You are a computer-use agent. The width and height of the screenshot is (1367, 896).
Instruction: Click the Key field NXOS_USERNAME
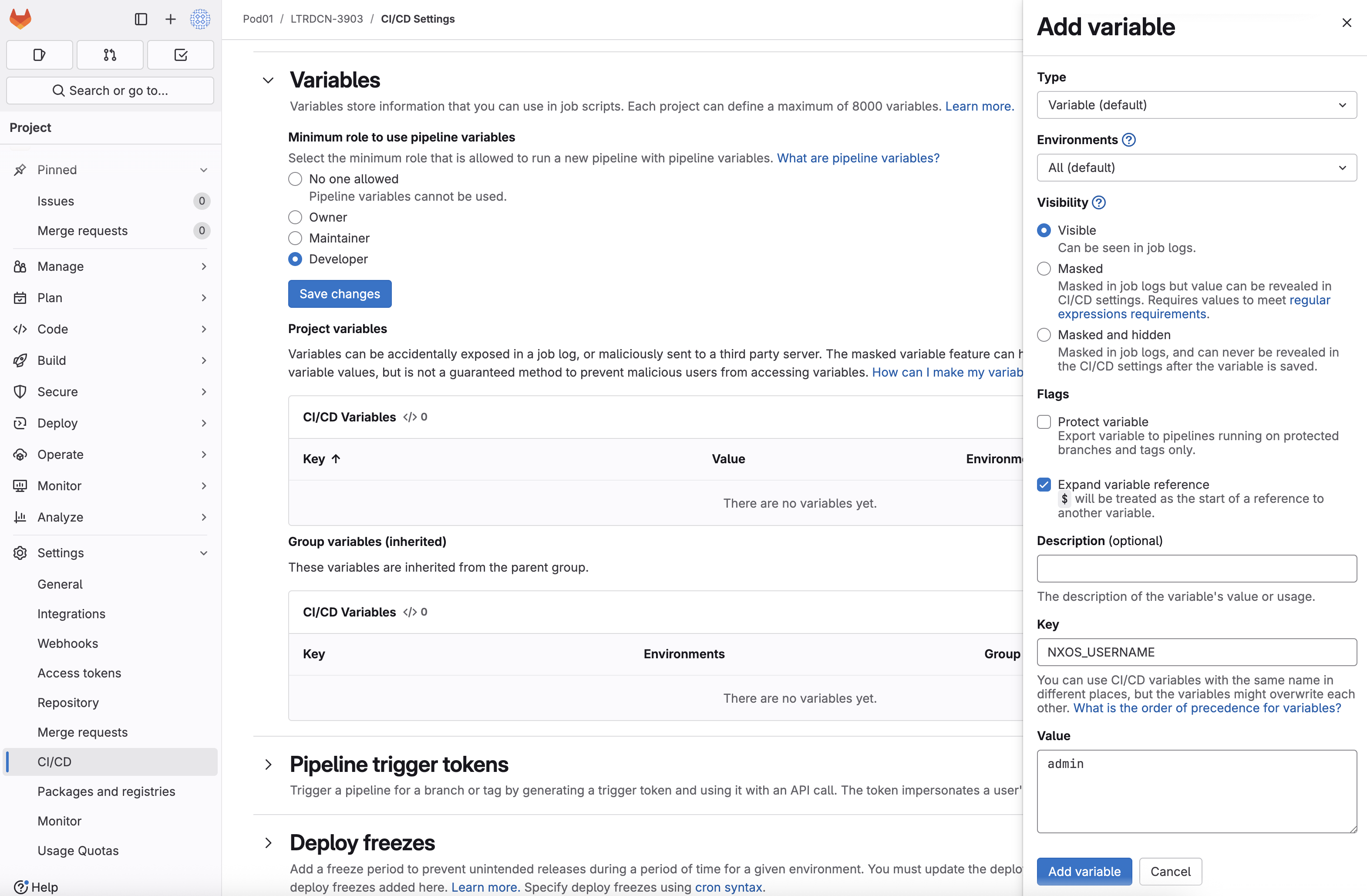coord(1196,653)
